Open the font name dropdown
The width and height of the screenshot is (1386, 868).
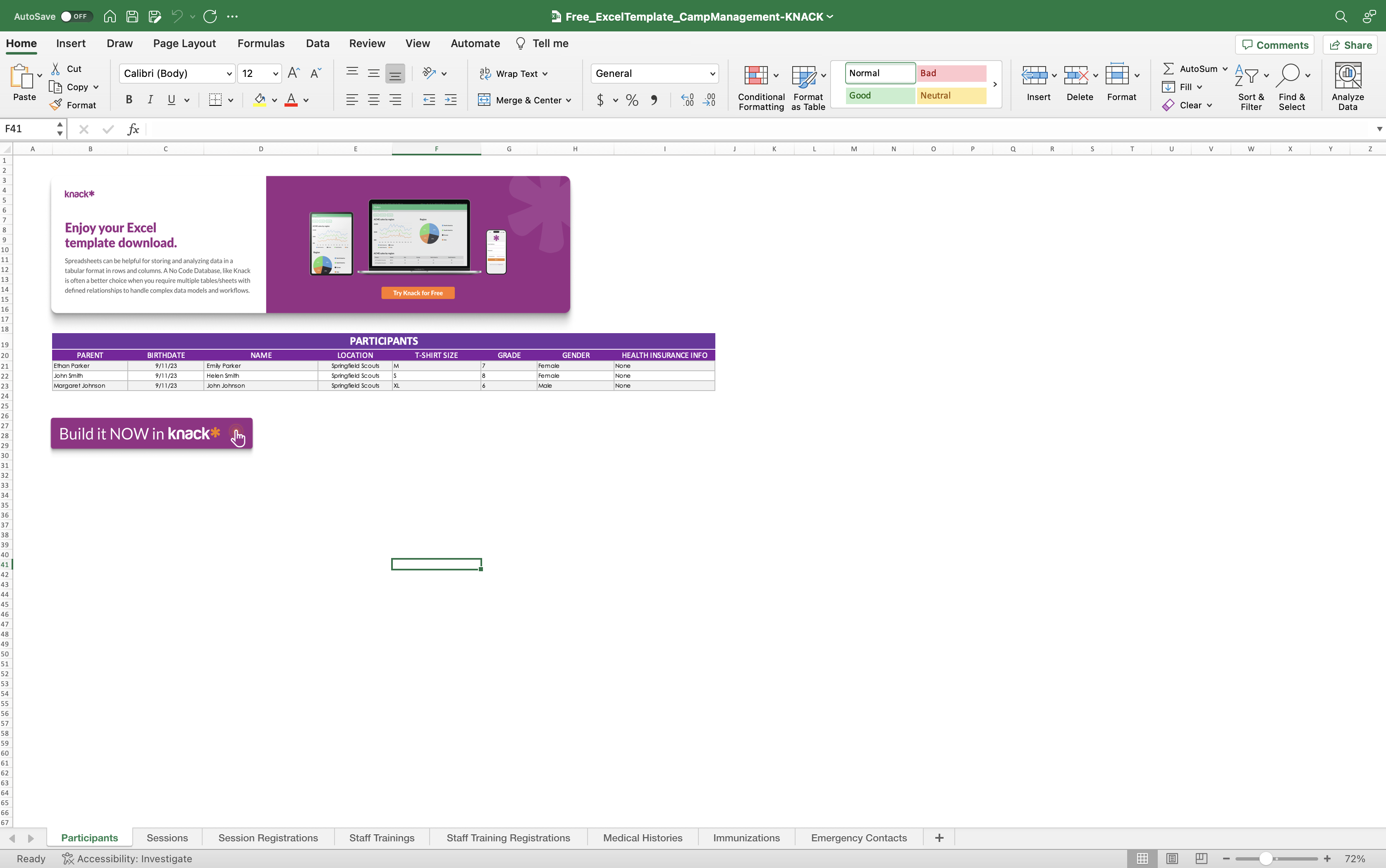[229, 74]
